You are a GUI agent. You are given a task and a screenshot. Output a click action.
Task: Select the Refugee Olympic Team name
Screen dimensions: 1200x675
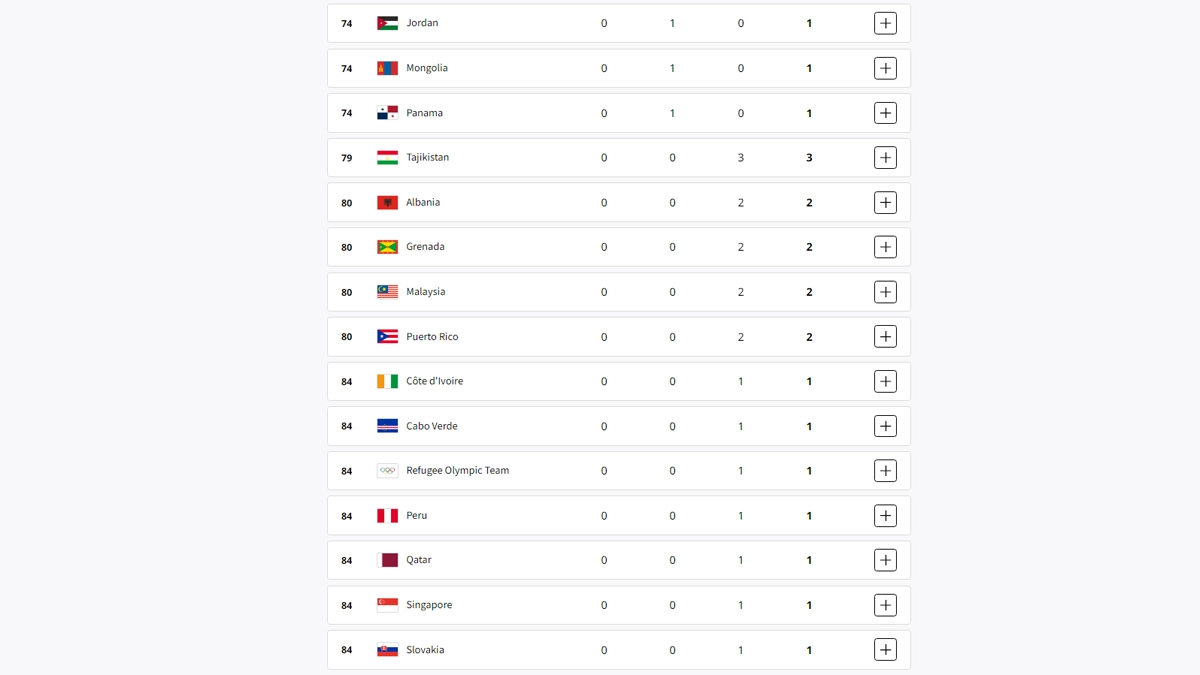point(457,471)
